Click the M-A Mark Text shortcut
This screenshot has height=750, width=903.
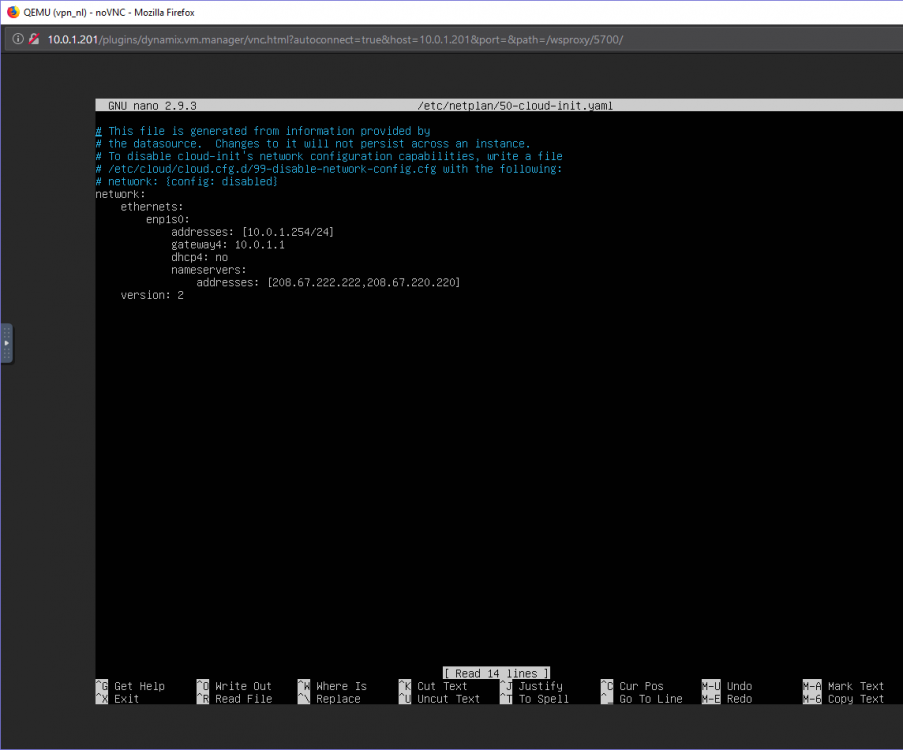click(844, 686)
